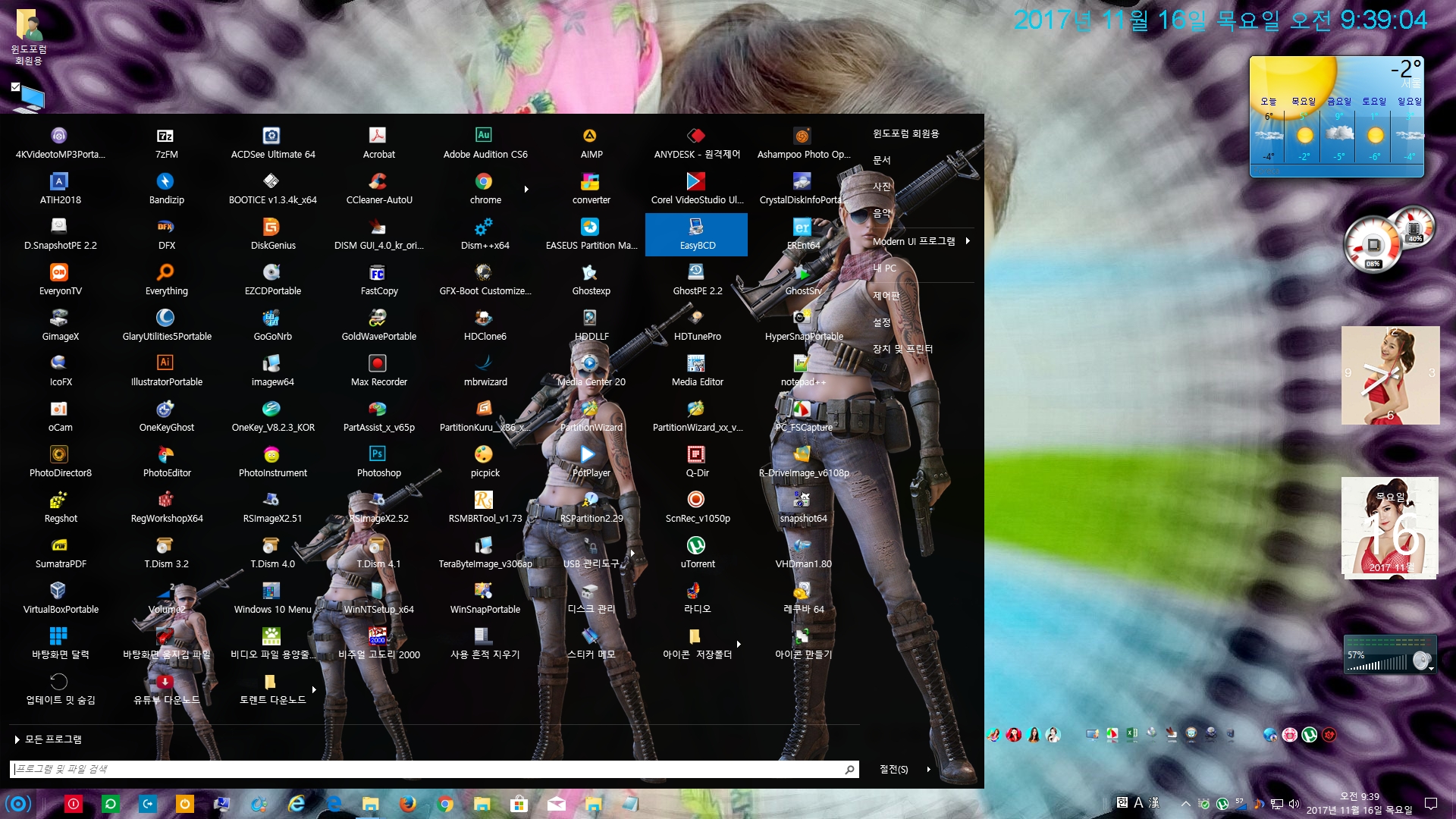The width and height of the screenshot is (1456, 819).
Task: Open chrome entry in start menu
Action: click(485, 190)
